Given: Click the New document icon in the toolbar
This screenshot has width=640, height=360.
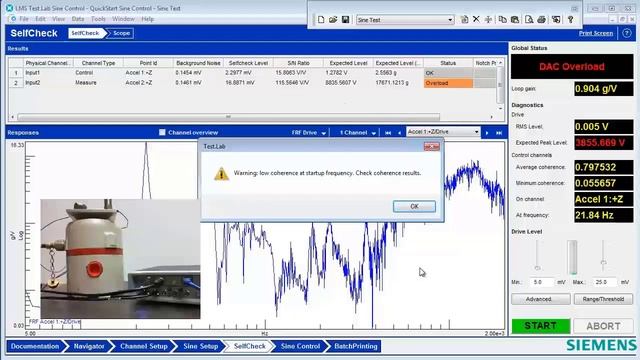Looking at the screenshot, I should click(321, 20).
